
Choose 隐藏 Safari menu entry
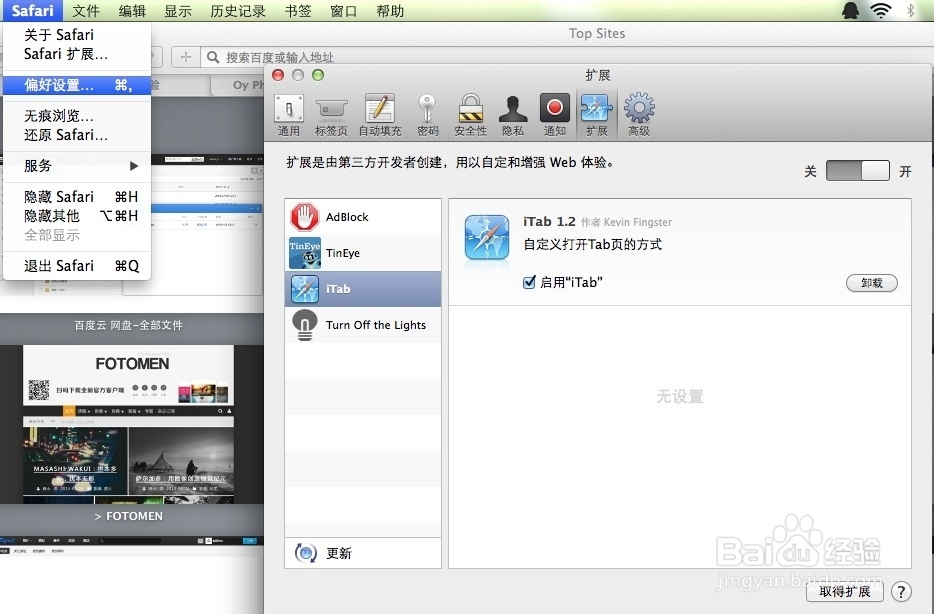[77, 197]
